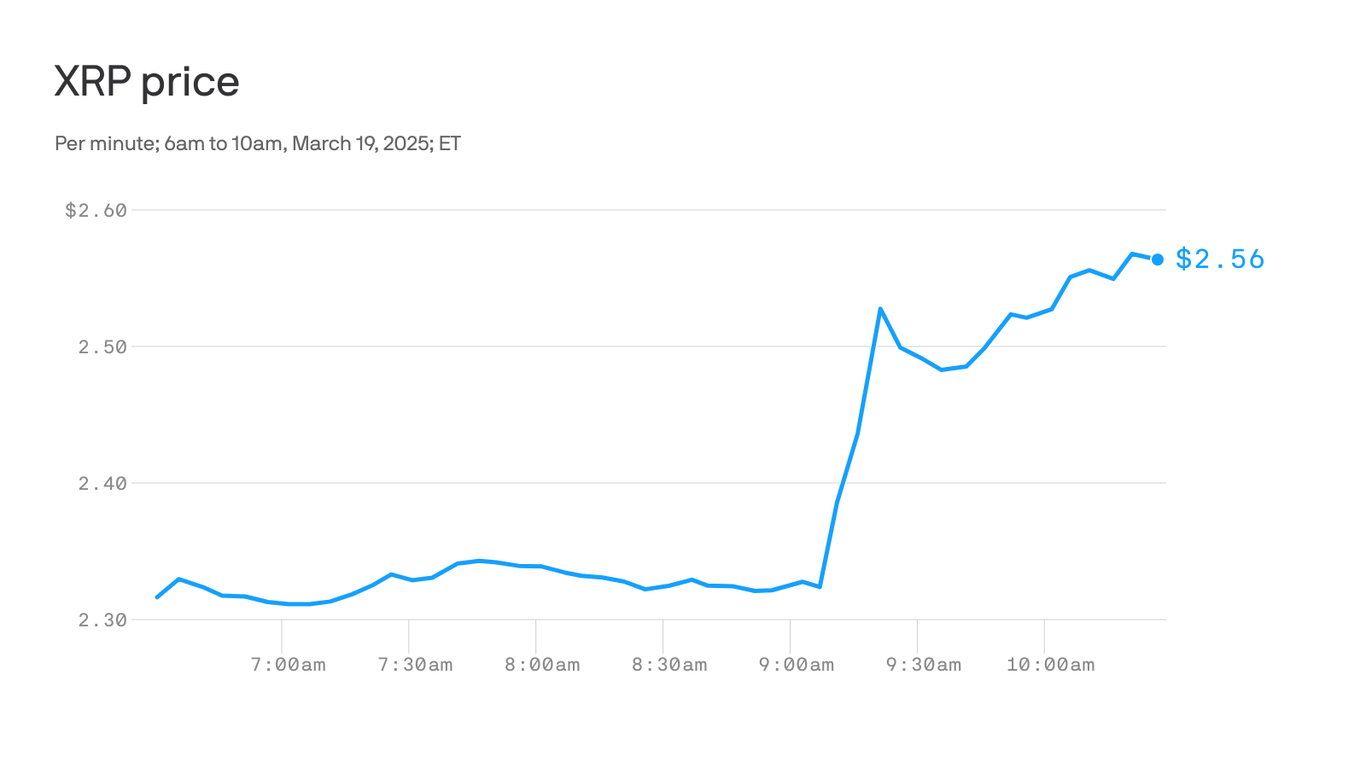
Task: Click the 2.50 y-axis label
Action: [105, 347]
